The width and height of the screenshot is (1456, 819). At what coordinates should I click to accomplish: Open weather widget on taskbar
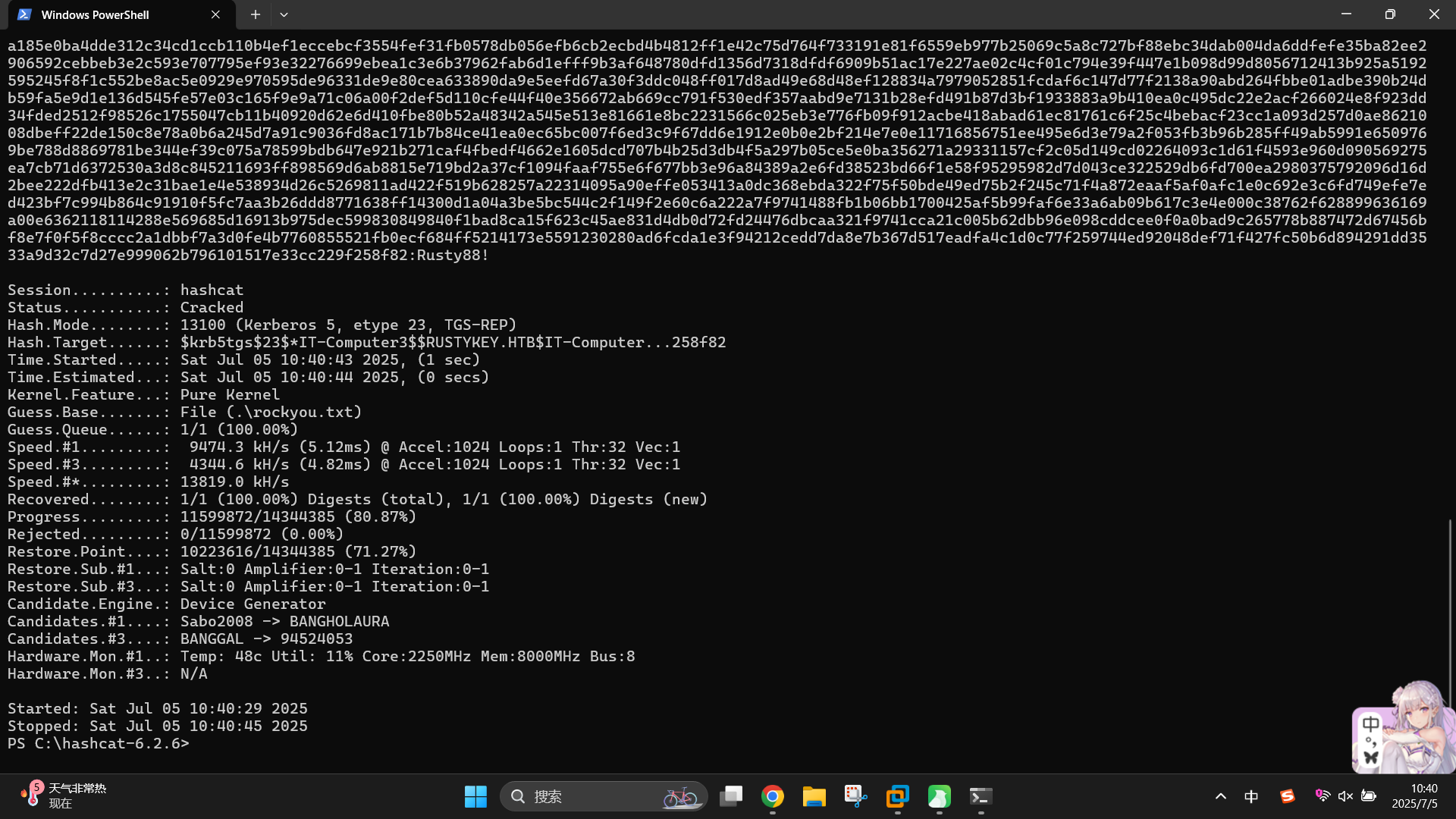pyautogui.click(x=64, y=796)
